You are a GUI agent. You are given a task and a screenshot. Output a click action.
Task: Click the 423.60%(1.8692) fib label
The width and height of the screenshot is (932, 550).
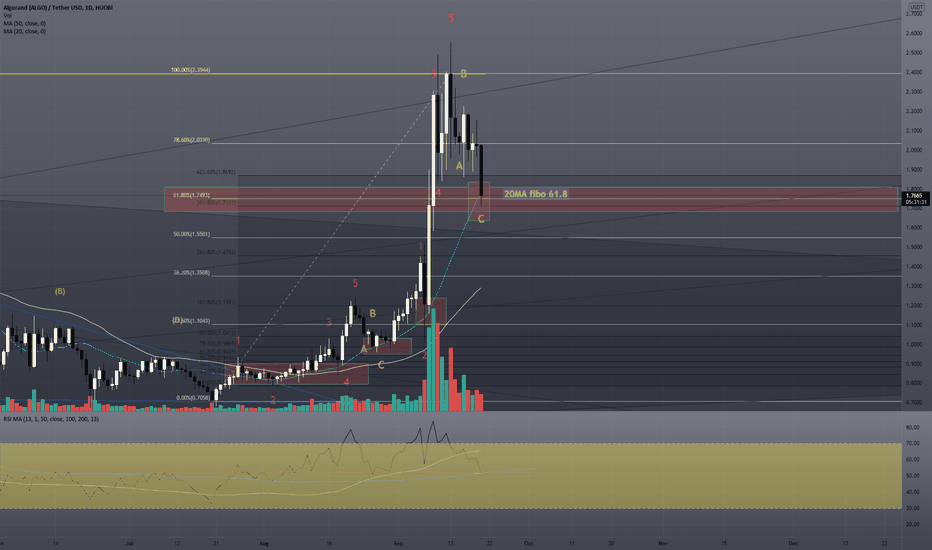pyautogui.click(x=216, y=172)
